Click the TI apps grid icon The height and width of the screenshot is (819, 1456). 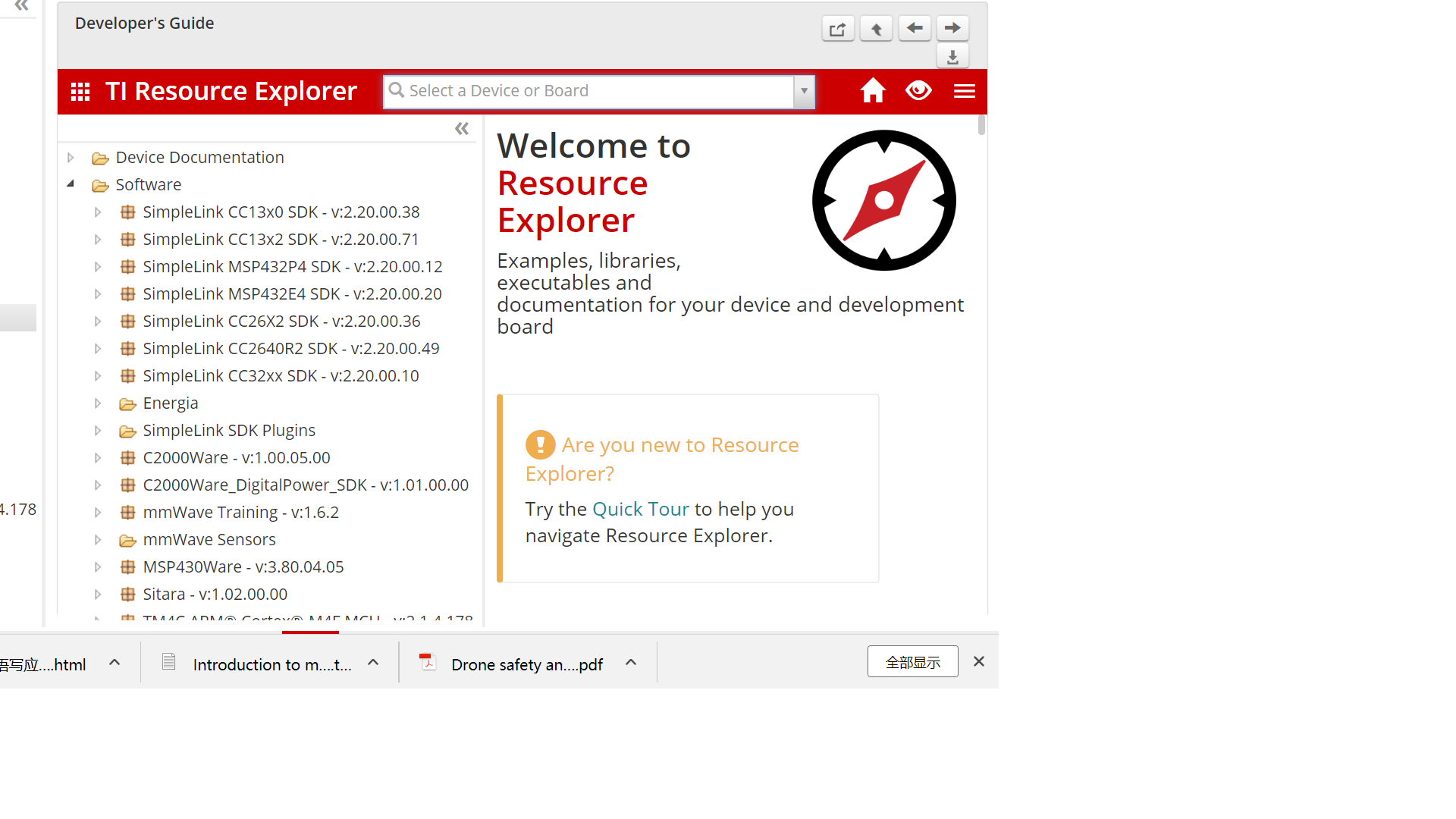pyautogui.click(x=80, y=92)
